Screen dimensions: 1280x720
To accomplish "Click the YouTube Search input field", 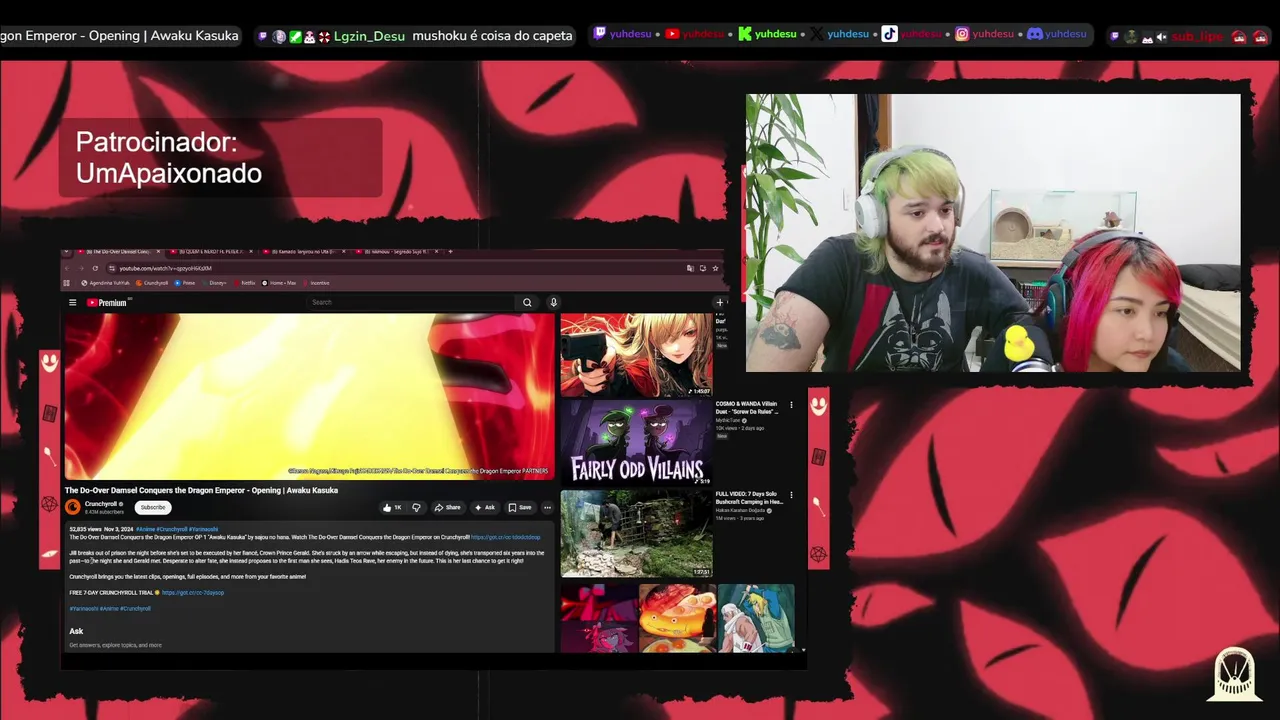I will 410,302.
